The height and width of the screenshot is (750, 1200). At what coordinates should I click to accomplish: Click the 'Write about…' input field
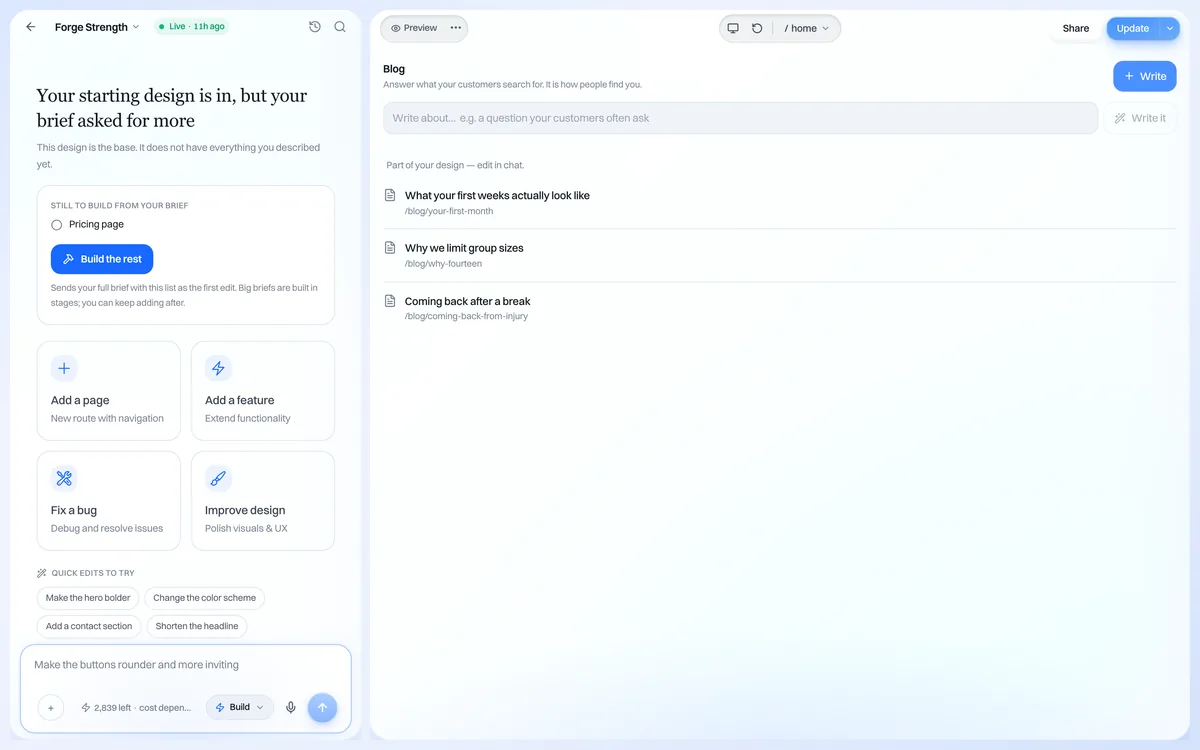[x=740, y=118]
